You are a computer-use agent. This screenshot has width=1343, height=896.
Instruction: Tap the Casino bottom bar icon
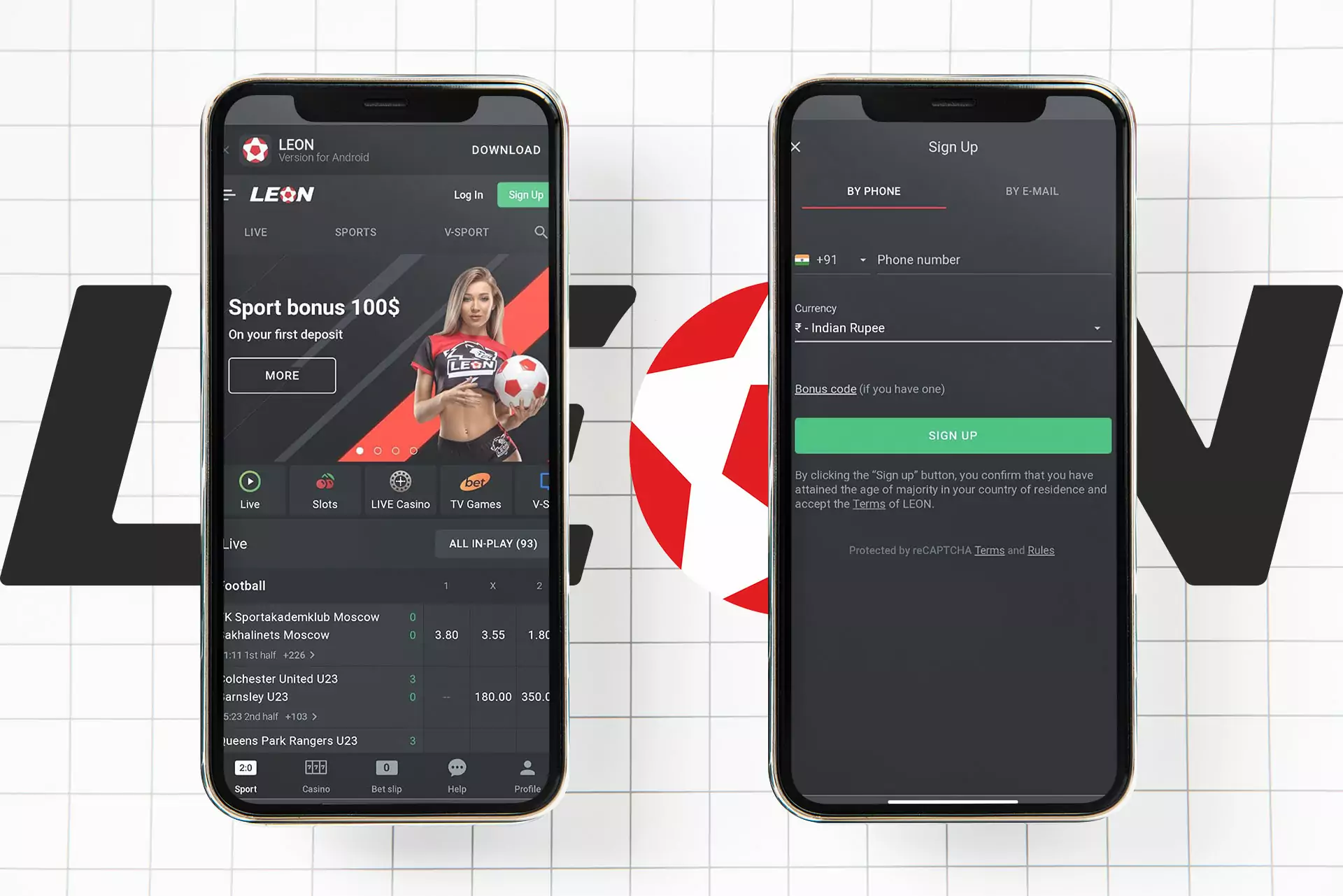tap(312, 775)
